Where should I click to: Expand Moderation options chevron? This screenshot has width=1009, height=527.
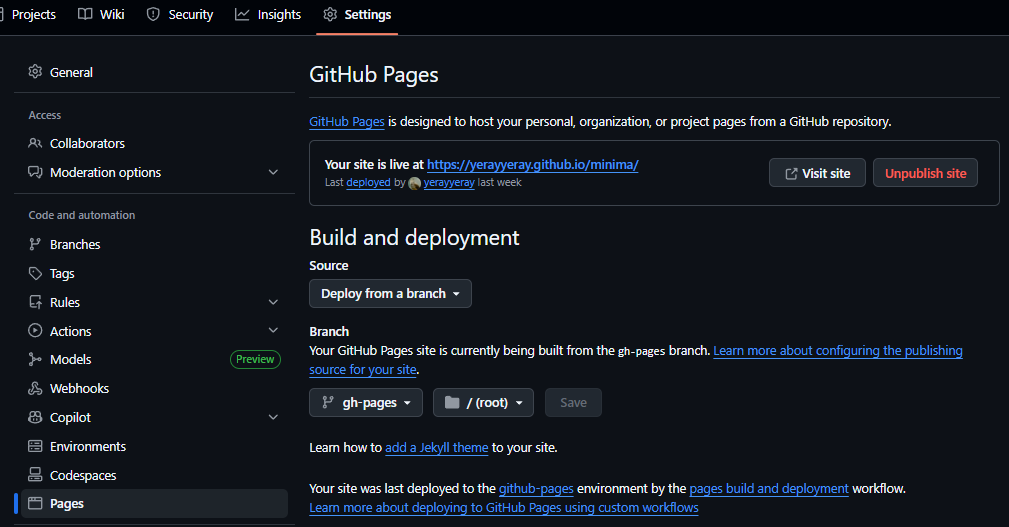(273, 172)
